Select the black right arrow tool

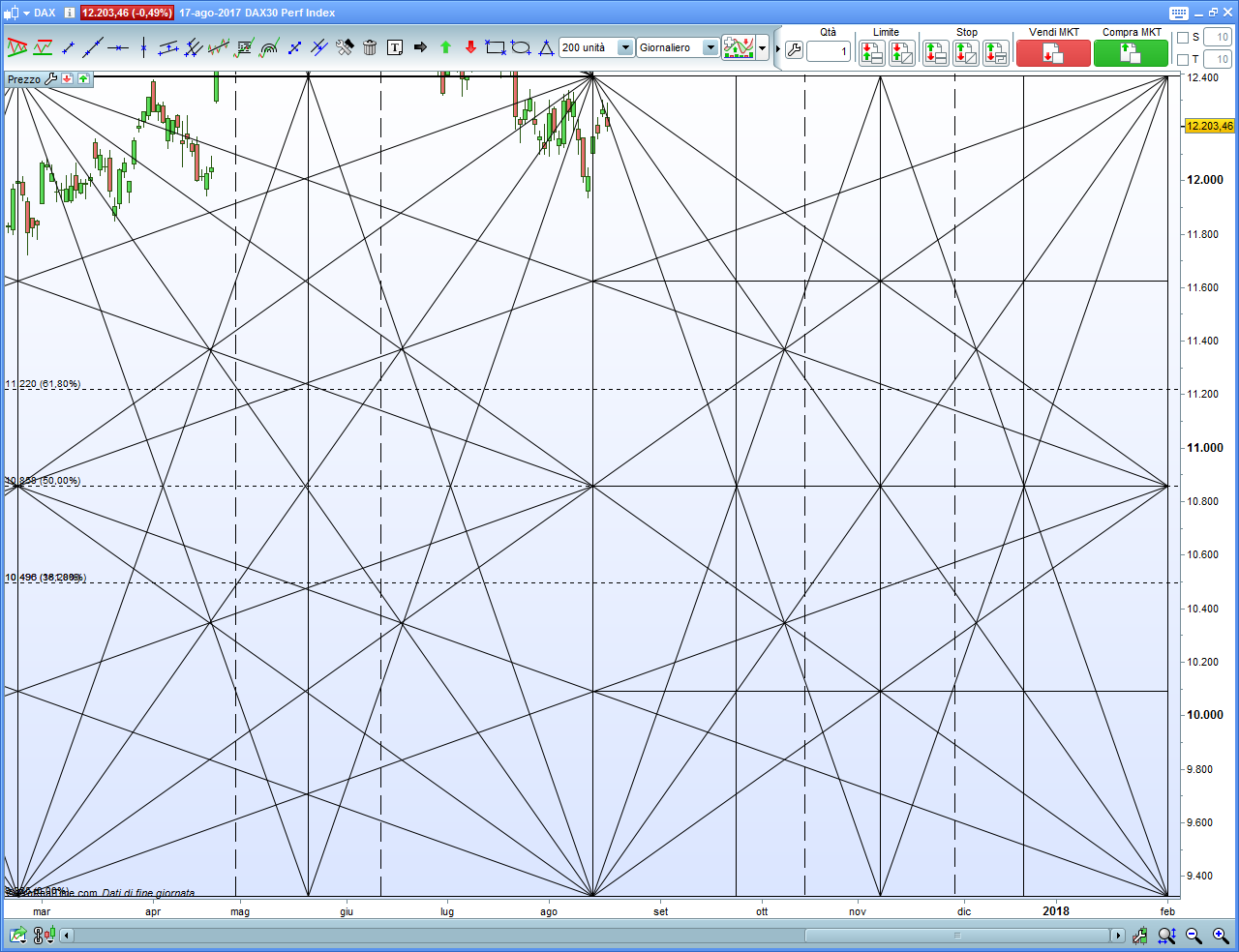[x=420, y=47]
